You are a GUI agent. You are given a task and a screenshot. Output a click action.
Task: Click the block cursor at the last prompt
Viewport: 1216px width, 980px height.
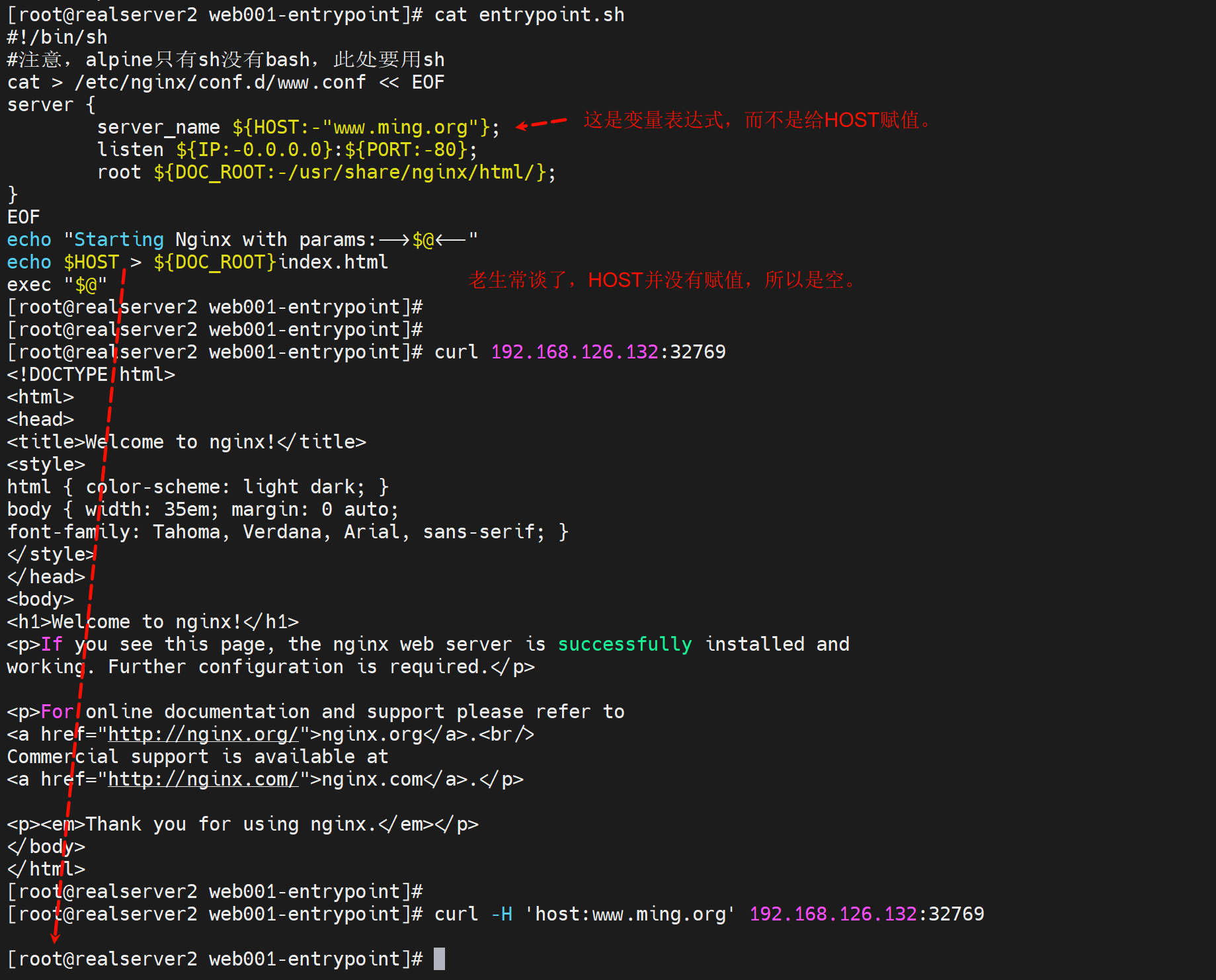click(439, 959)
